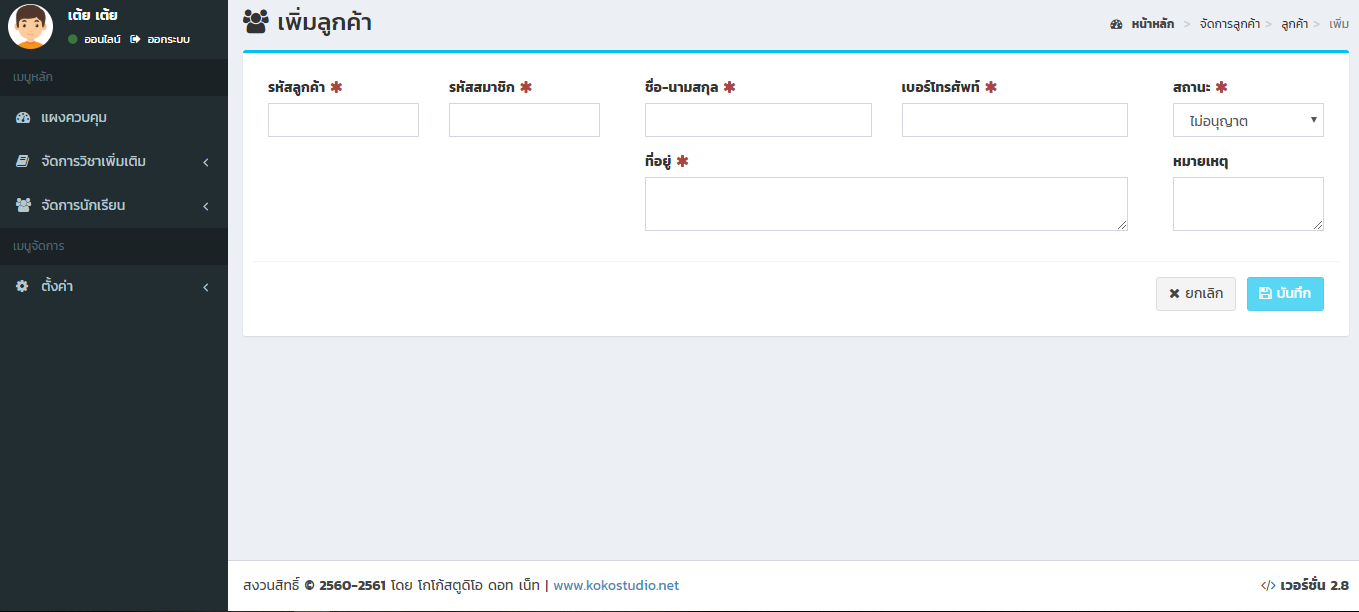This screenshot has width=1359, height=612.
Task: Click the ออกระบบ sign-out icon
Action: [x=135, y=39]
